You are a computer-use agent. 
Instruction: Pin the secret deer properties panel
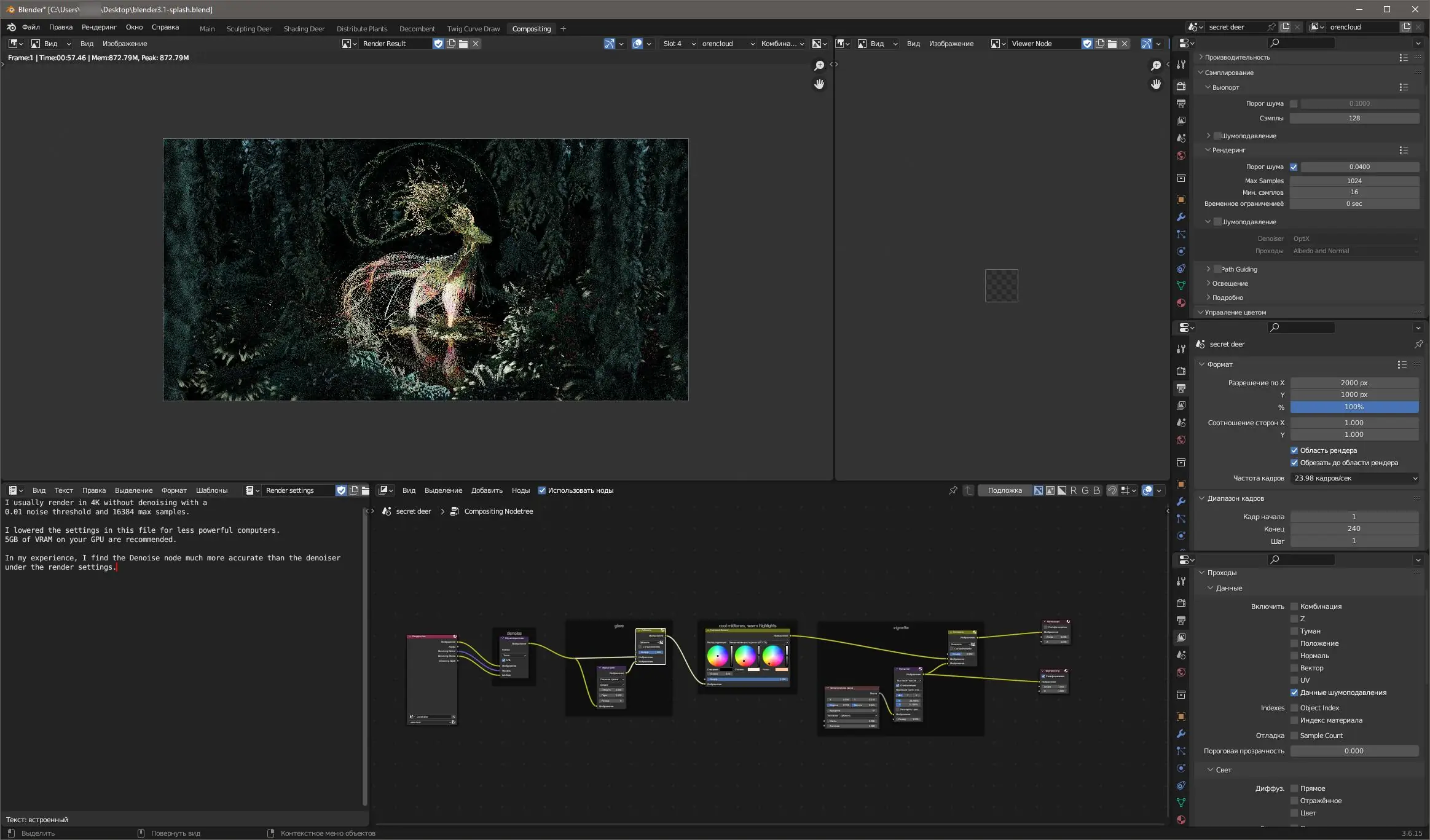(x=1418, y=344)
